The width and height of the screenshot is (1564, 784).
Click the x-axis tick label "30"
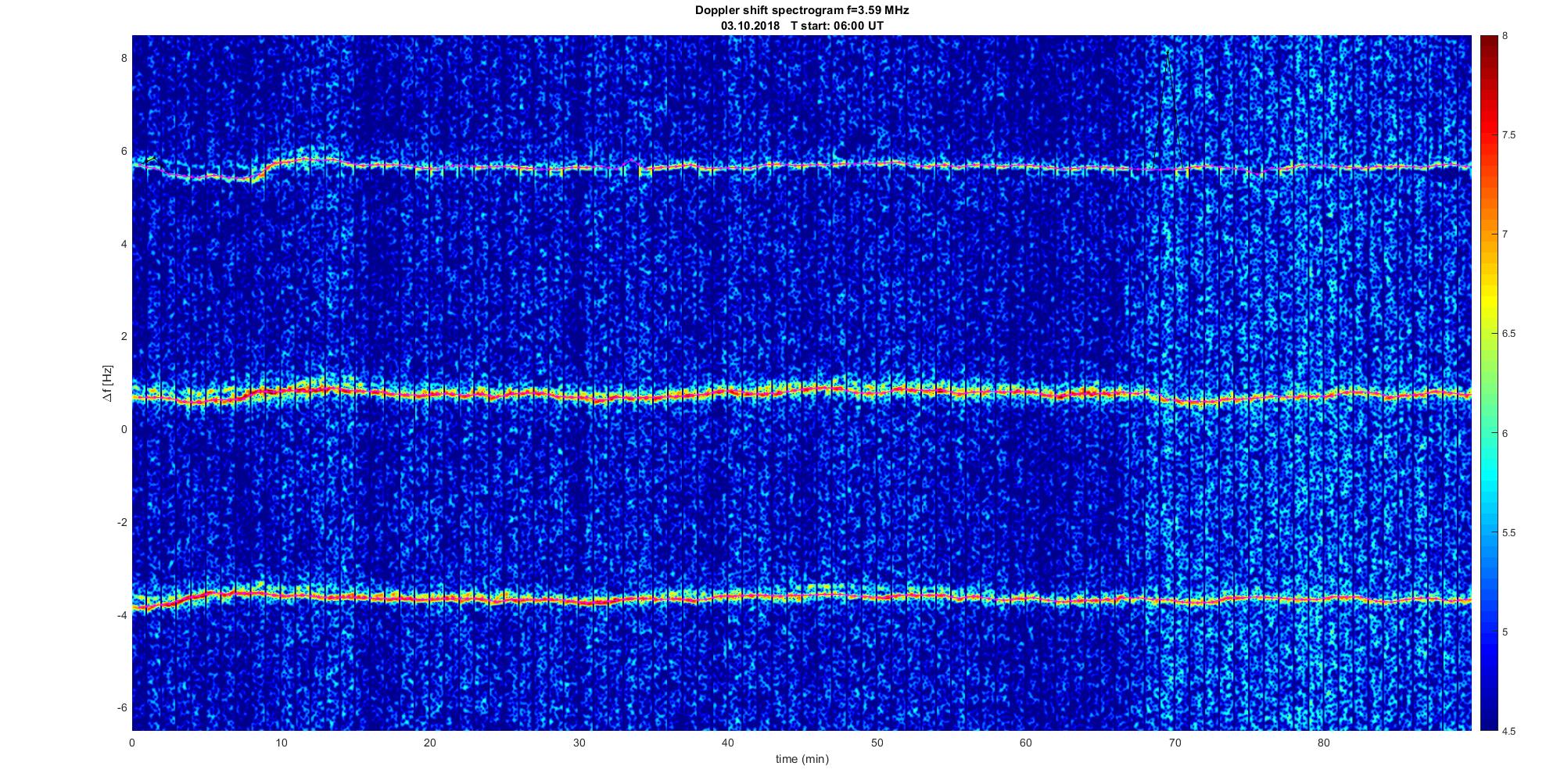coord(579,742)
